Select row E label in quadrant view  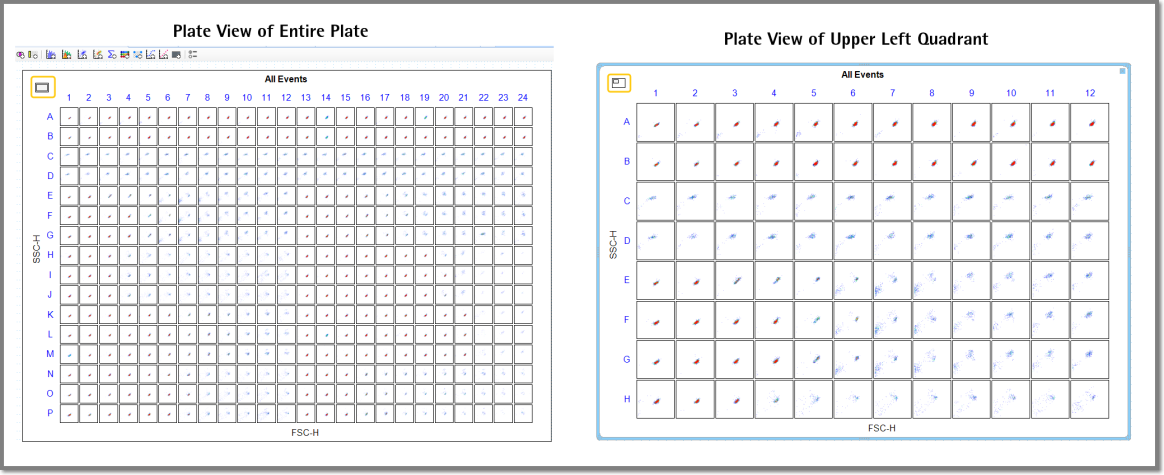click(627, 281)
